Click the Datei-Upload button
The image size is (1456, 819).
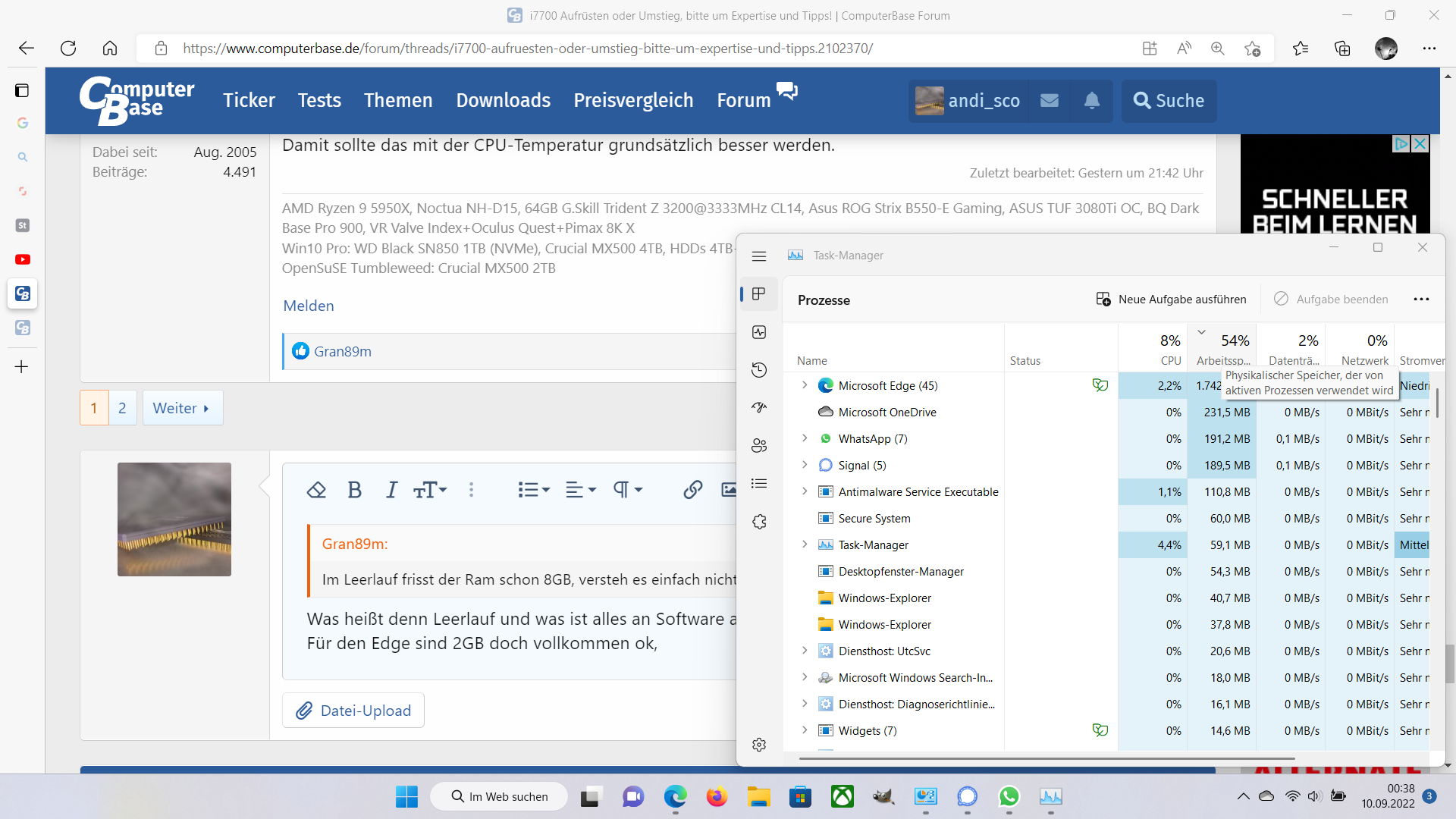click(353, 711)
